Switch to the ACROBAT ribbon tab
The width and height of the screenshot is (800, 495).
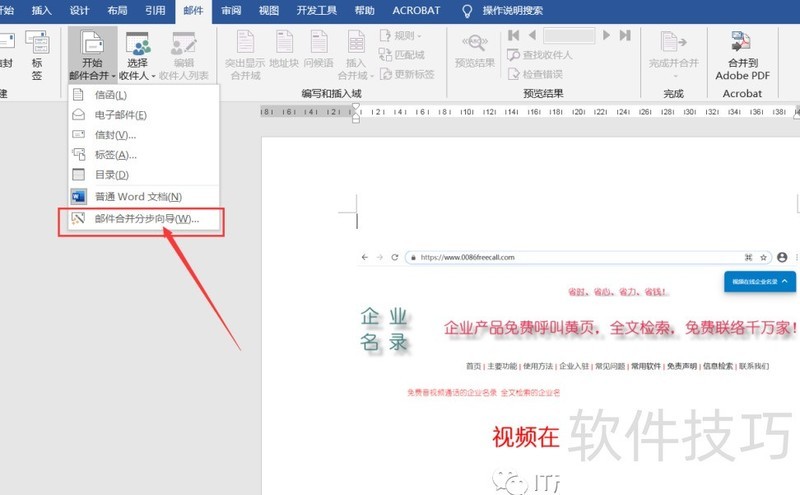click(416, 10)
